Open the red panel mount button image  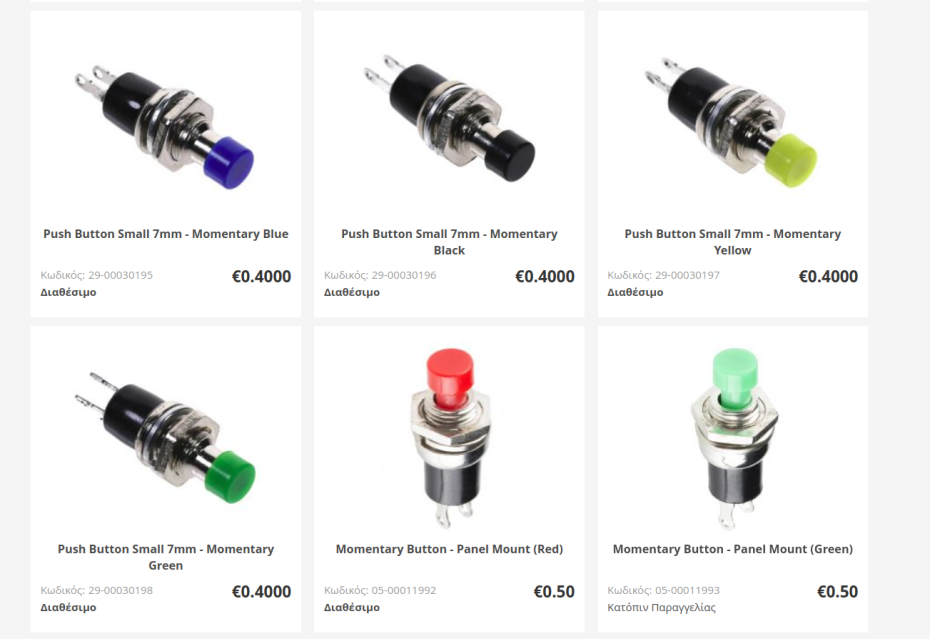coord(449,437)
